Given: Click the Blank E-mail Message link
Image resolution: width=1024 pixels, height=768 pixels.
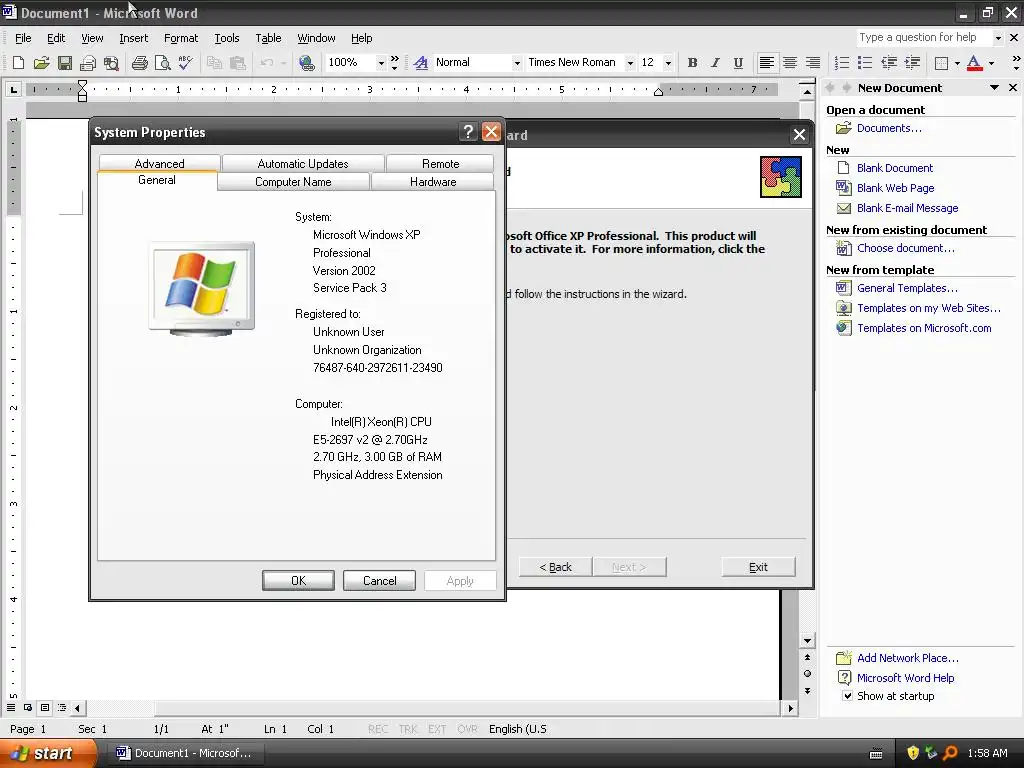Looking at the screenshot, I should pos(907,208).
